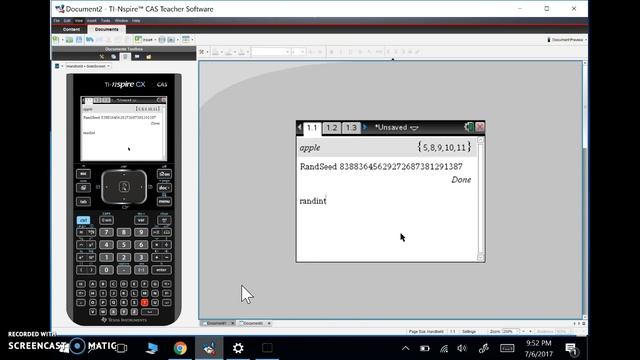Viewport: 640px width, 360px height.
Task: Click the Open Document toolbar icon
Action: (x=69, y=40)
